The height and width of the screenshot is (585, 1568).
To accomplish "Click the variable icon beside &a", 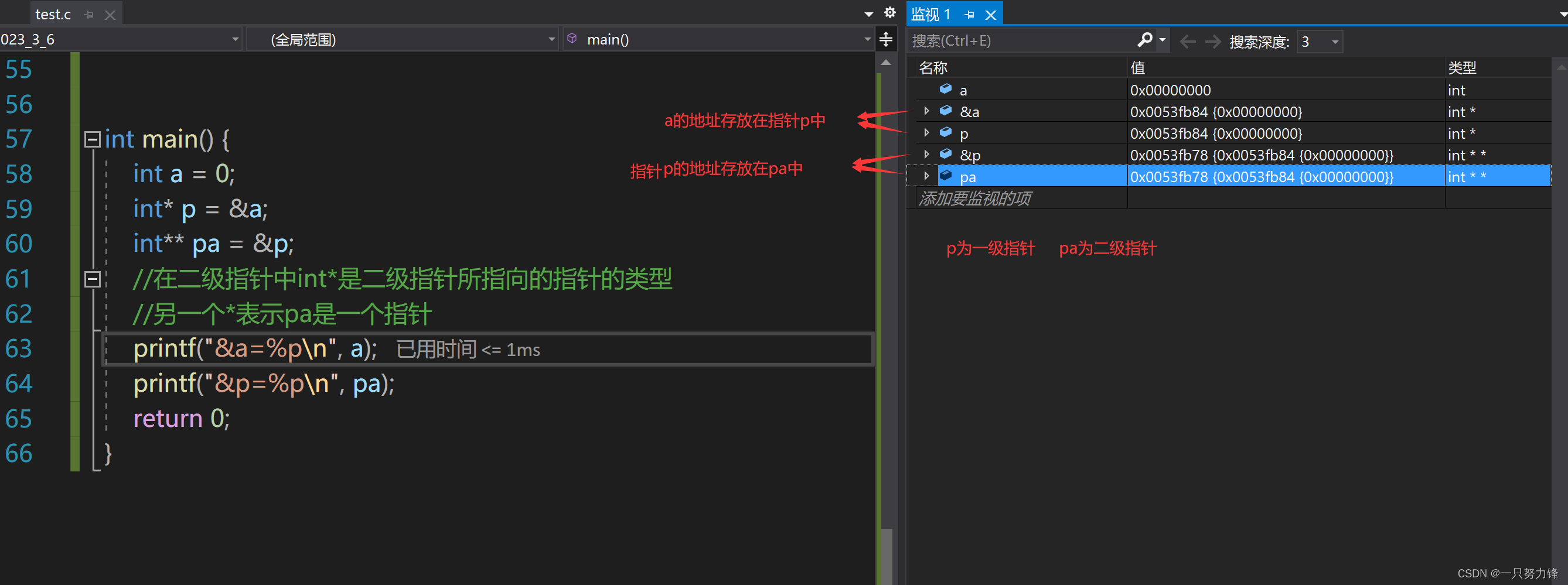I will pyautogui.click(x=945, y=111).
